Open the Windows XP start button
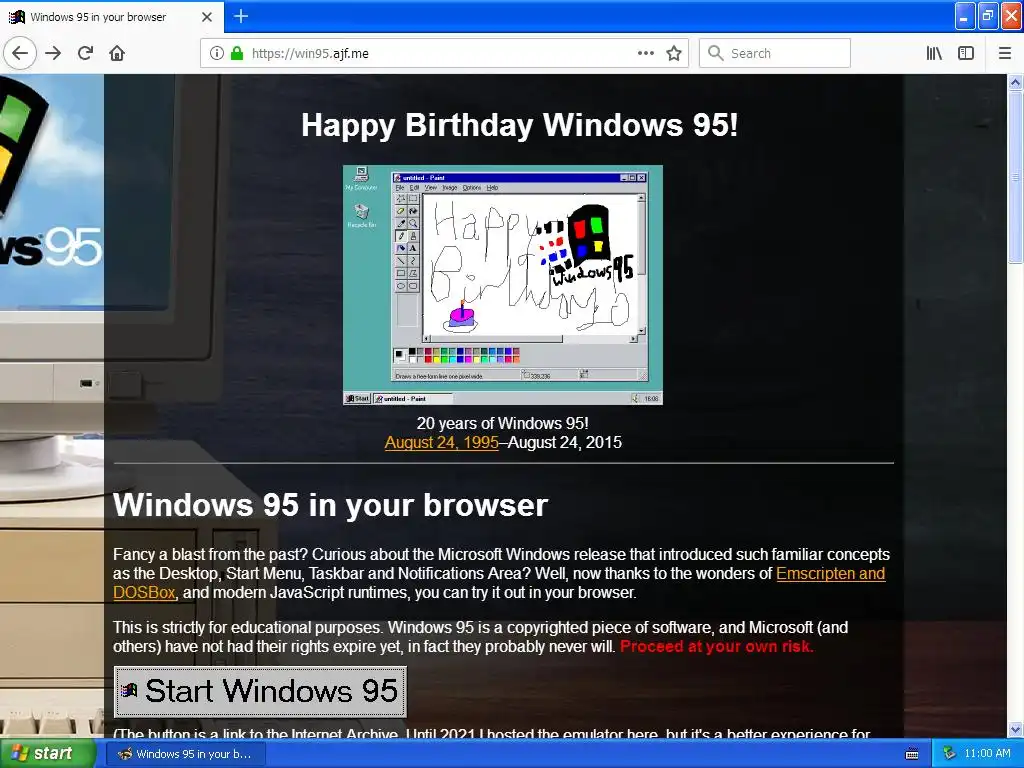 47,753
